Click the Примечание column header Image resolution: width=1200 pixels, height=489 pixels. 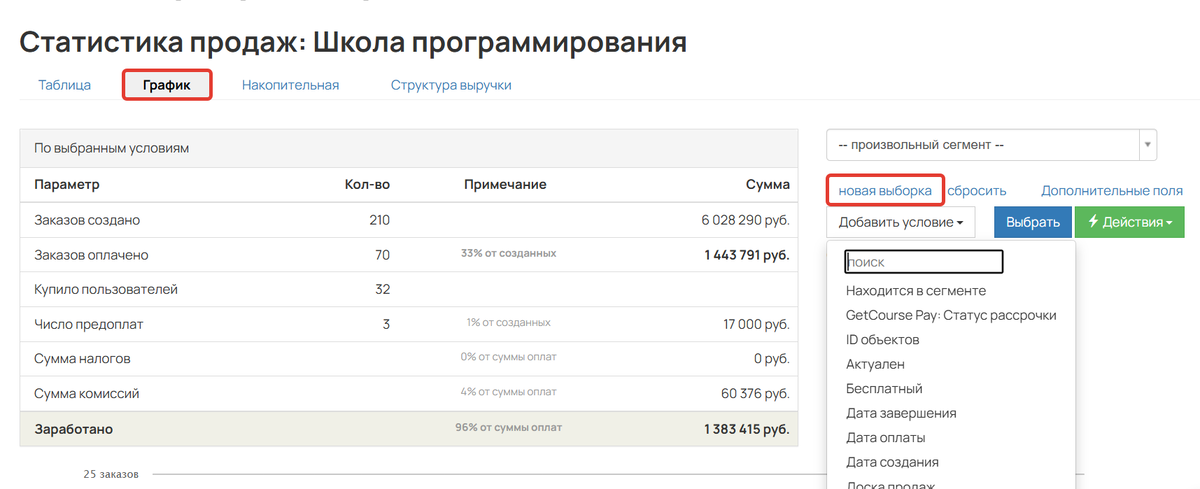[x=505, y=185]
